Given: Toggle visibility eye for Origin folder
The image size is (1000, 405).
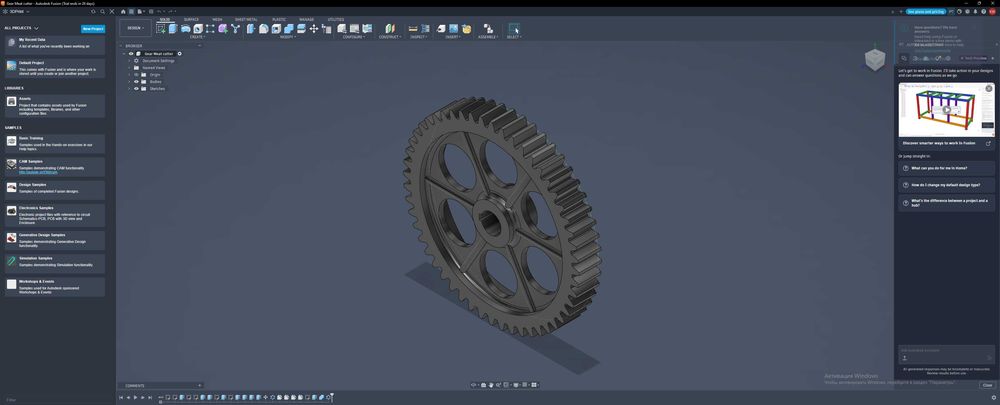Looking at the screenshot, I should [136, 75].
